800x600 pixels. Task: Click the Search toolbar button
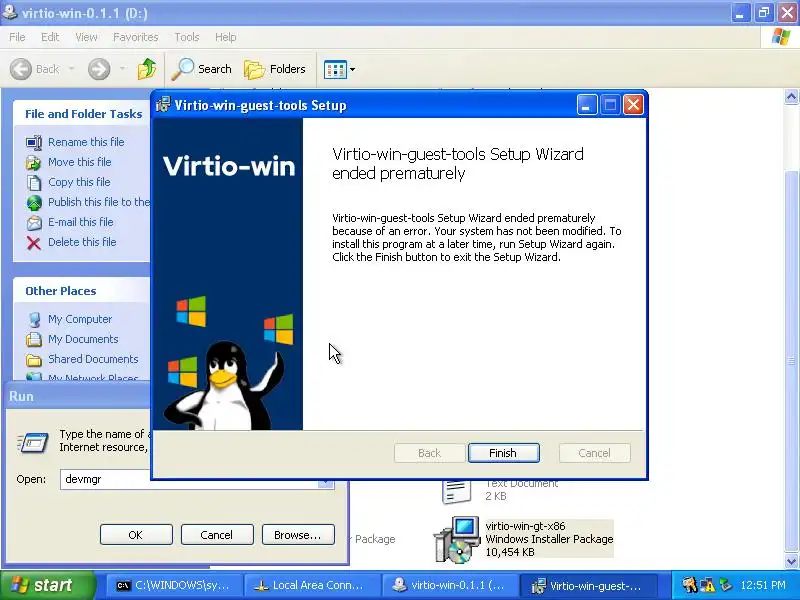[x=202, y=69]
